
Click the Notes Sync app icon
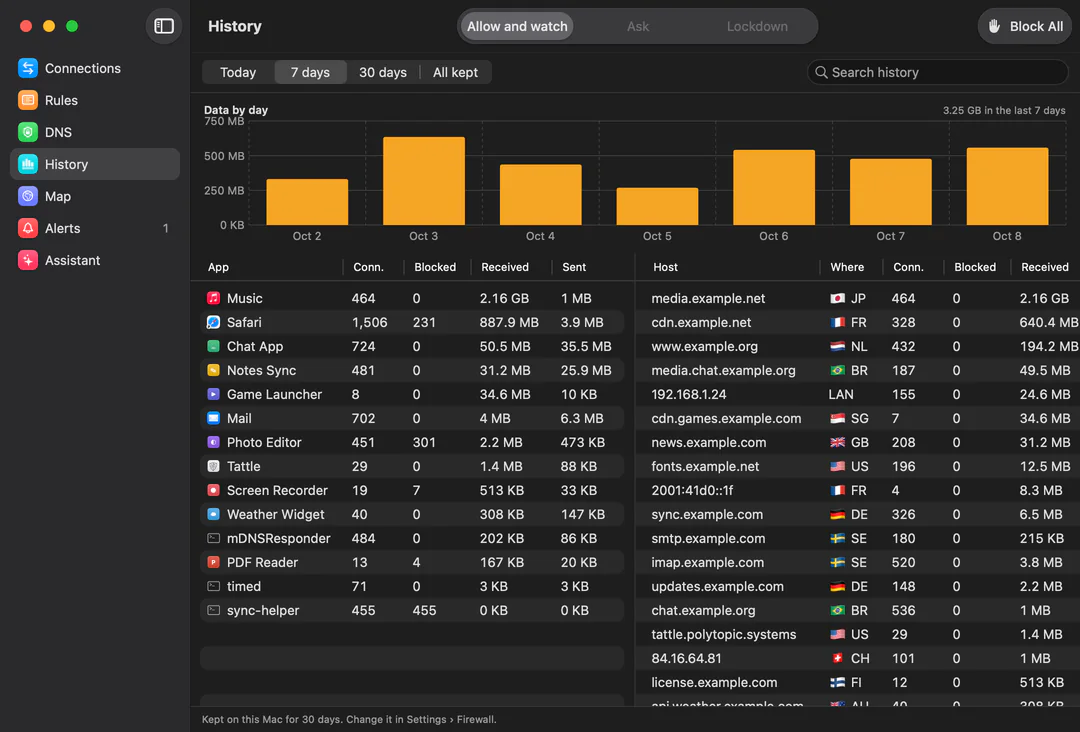pos(214,370)
